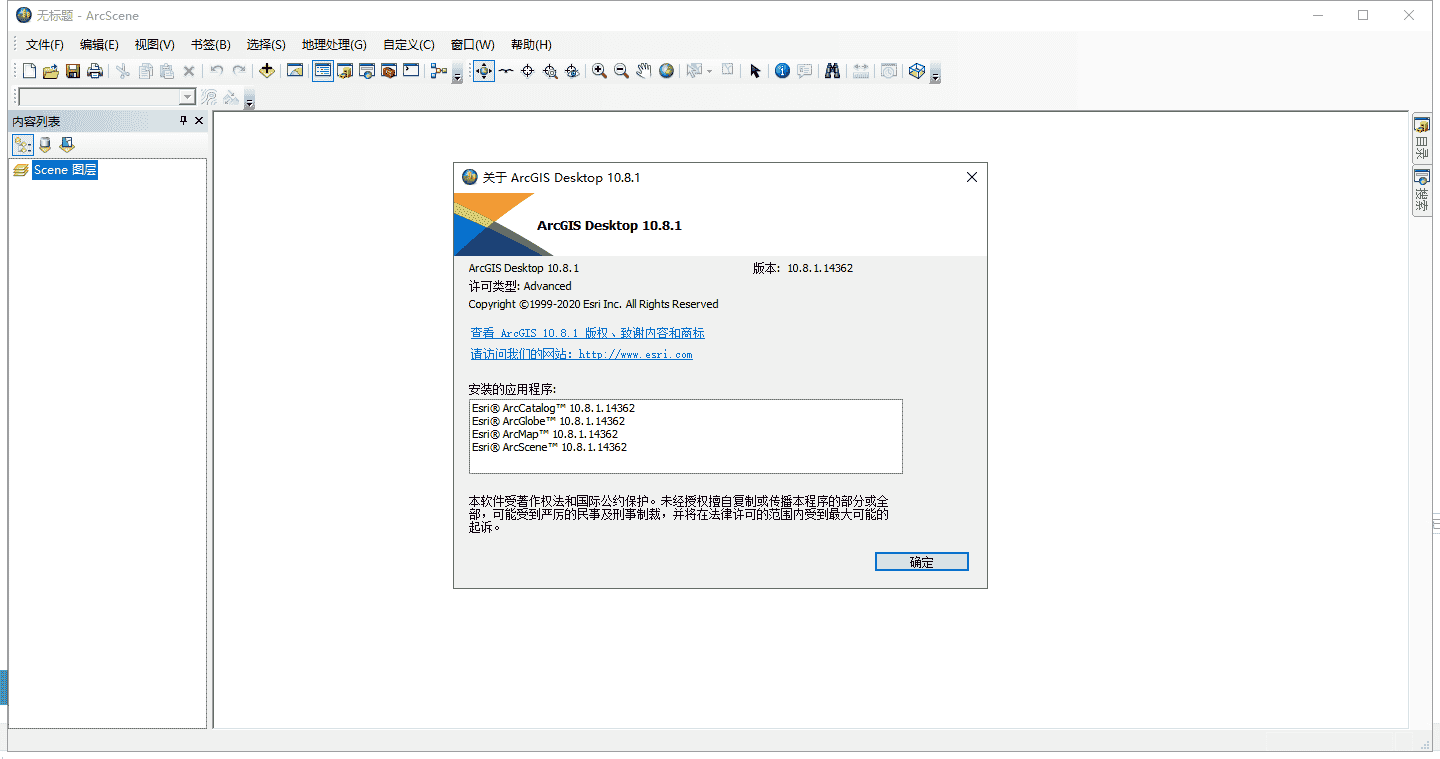This screenshot has height=759, width=1440.
Task: Open the http://www.esri.com website link
Action: pyautogui.click(x=635, y=354)
